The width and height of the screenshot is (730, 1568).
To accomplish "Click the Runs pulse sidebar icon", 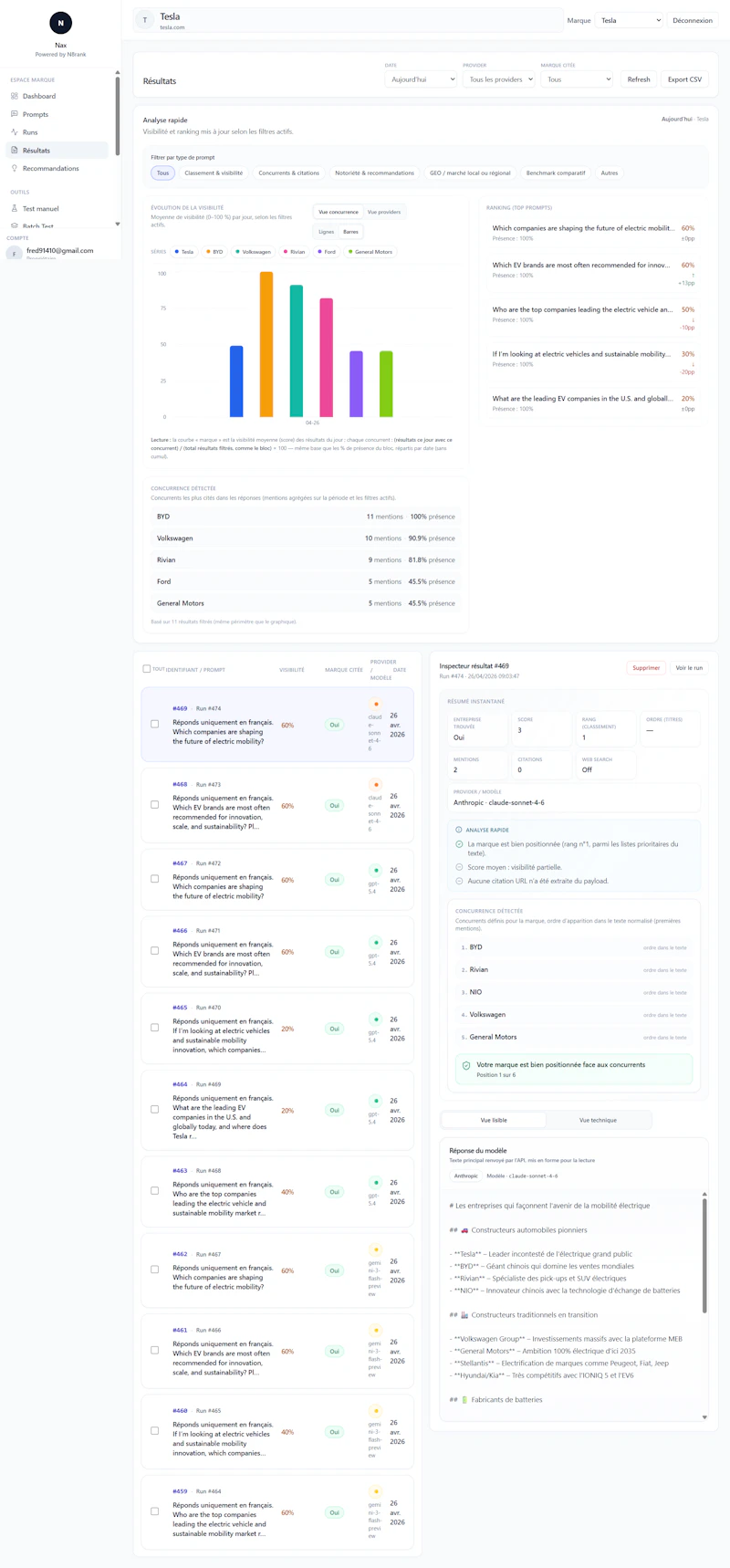I will [x=15, y=132].
